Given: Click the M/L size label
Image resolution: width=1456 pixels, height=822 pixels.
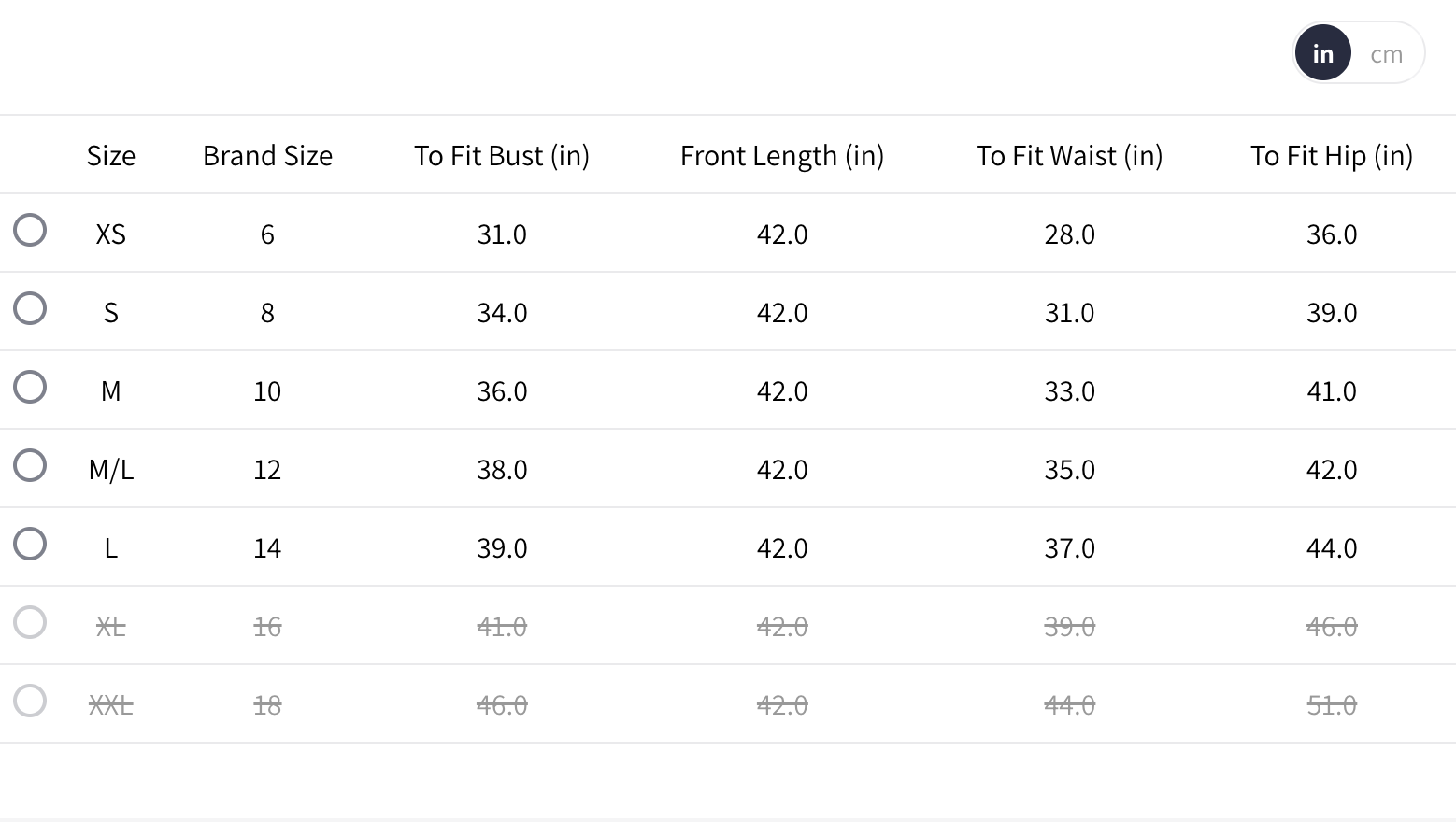Looking at the screenshot, I should coord(110,469).
